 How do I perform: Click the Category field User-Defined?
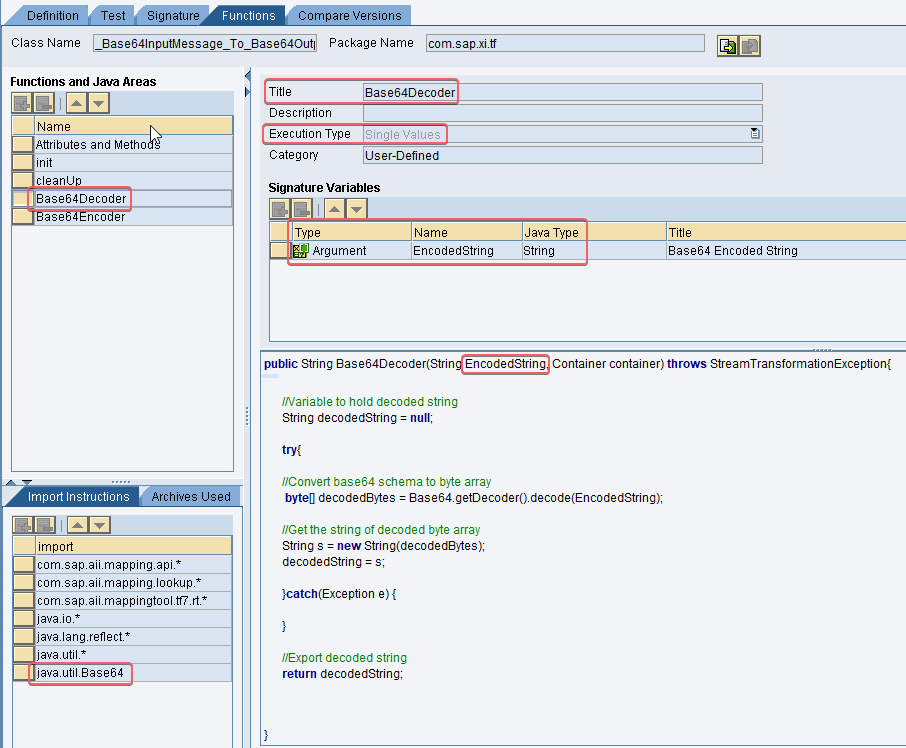pyautogui.click(x=563, y=155)
